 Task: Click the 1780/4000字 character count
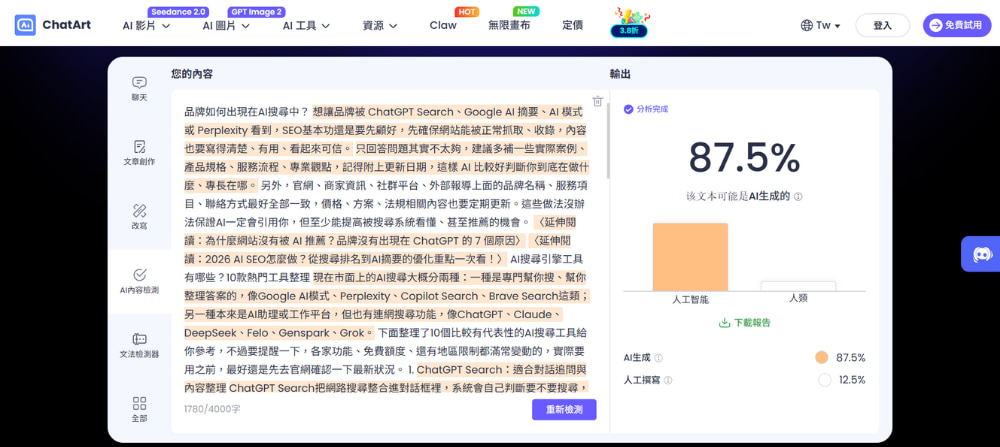pyautogui.click(x=212, y=409)
